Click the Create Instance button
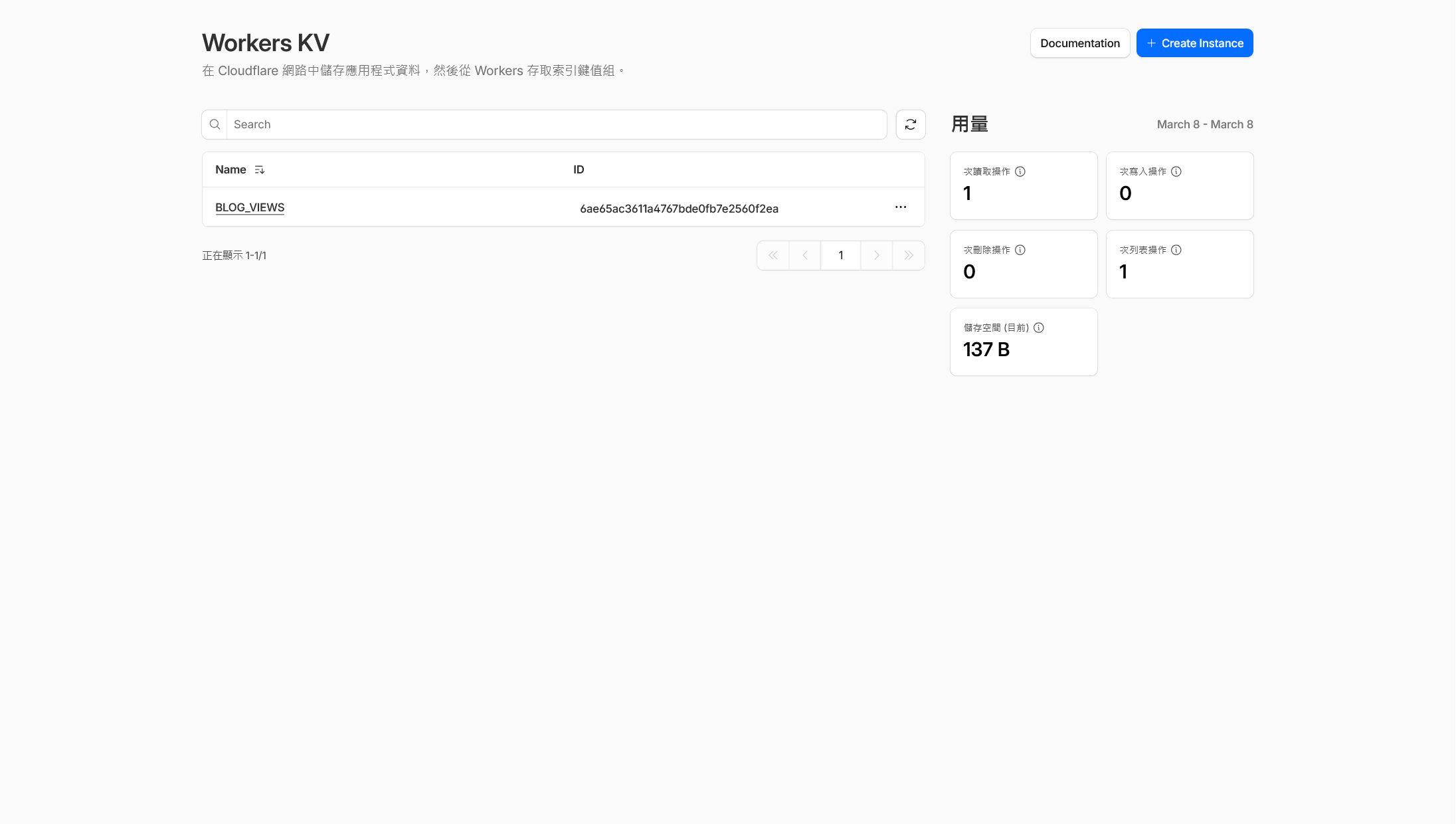The width and height of the screenshot is (1456, 824). coord(1194,43)
